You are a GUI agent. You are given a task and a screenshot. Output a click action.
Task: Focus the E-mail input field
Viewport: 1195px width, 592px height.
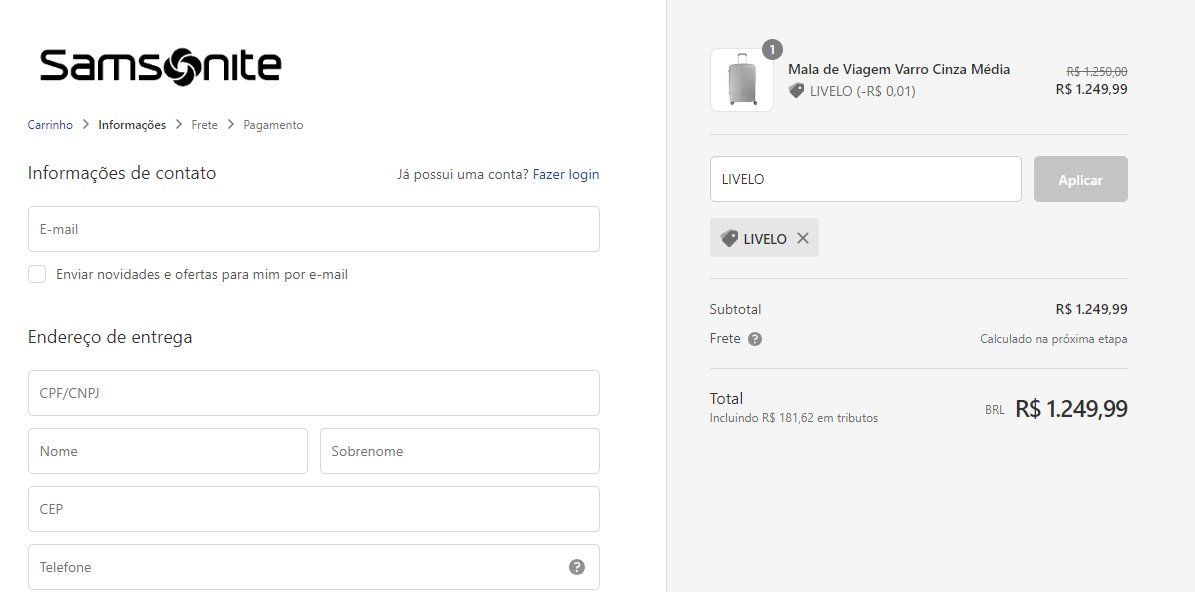pyautogui.click(x=314, y=229)
